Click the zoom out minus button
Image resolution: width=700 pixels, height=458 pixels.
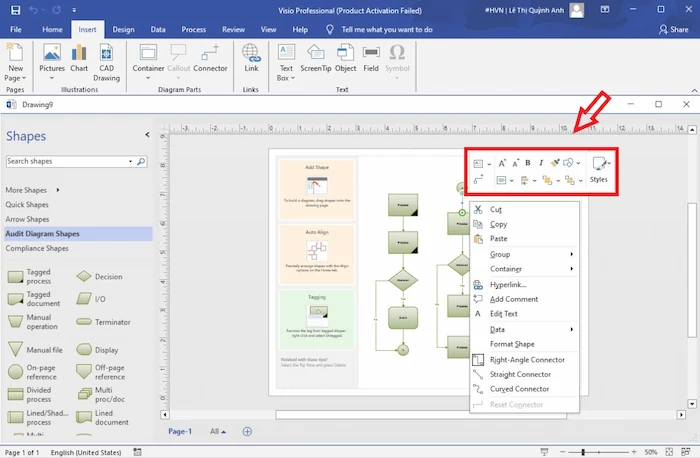(x=562, y=452)
